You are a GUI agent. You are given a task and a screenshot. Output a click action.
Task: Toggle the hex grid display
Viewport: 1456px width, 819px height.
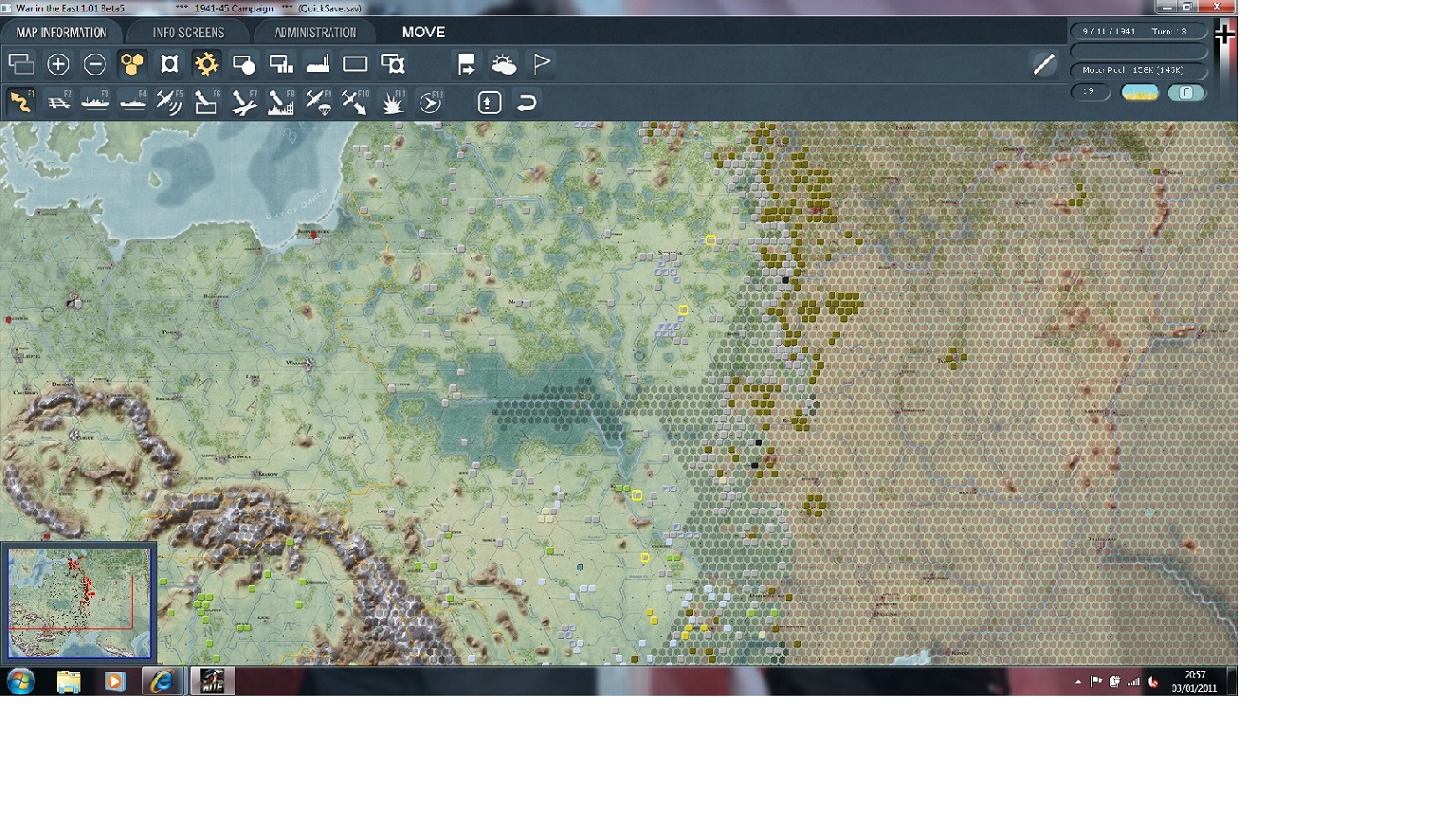pyautogui.click(x=132, y=64)
